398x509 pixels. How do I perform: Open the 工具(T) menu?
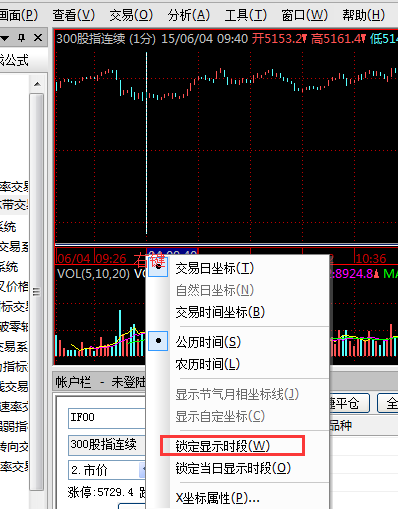[246, 15]
